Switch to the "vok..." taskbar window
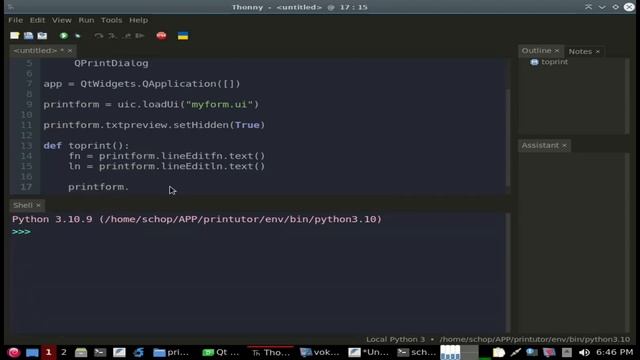 click(319, 352)
